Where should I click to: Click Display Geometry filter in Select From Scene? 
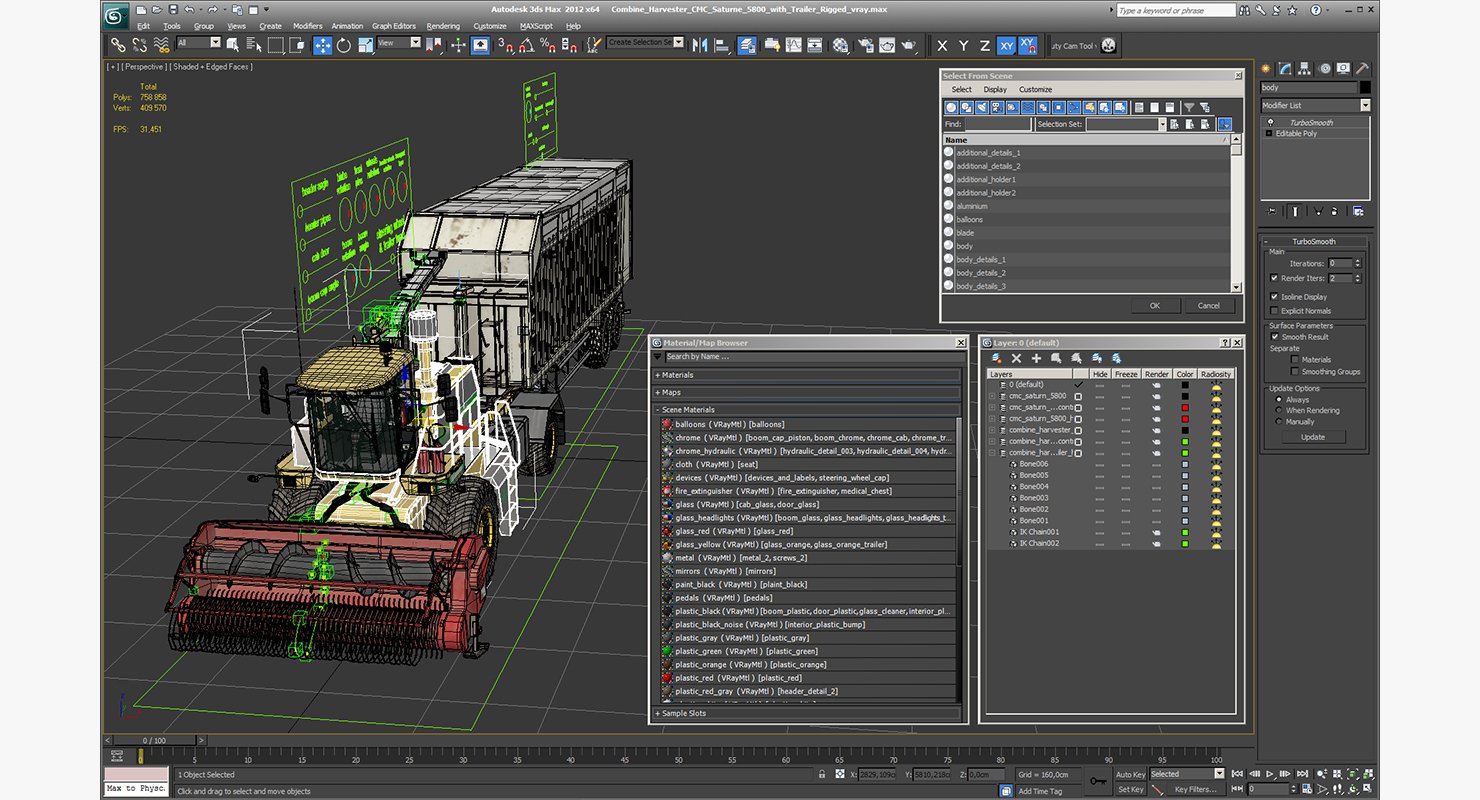(951, 107)
